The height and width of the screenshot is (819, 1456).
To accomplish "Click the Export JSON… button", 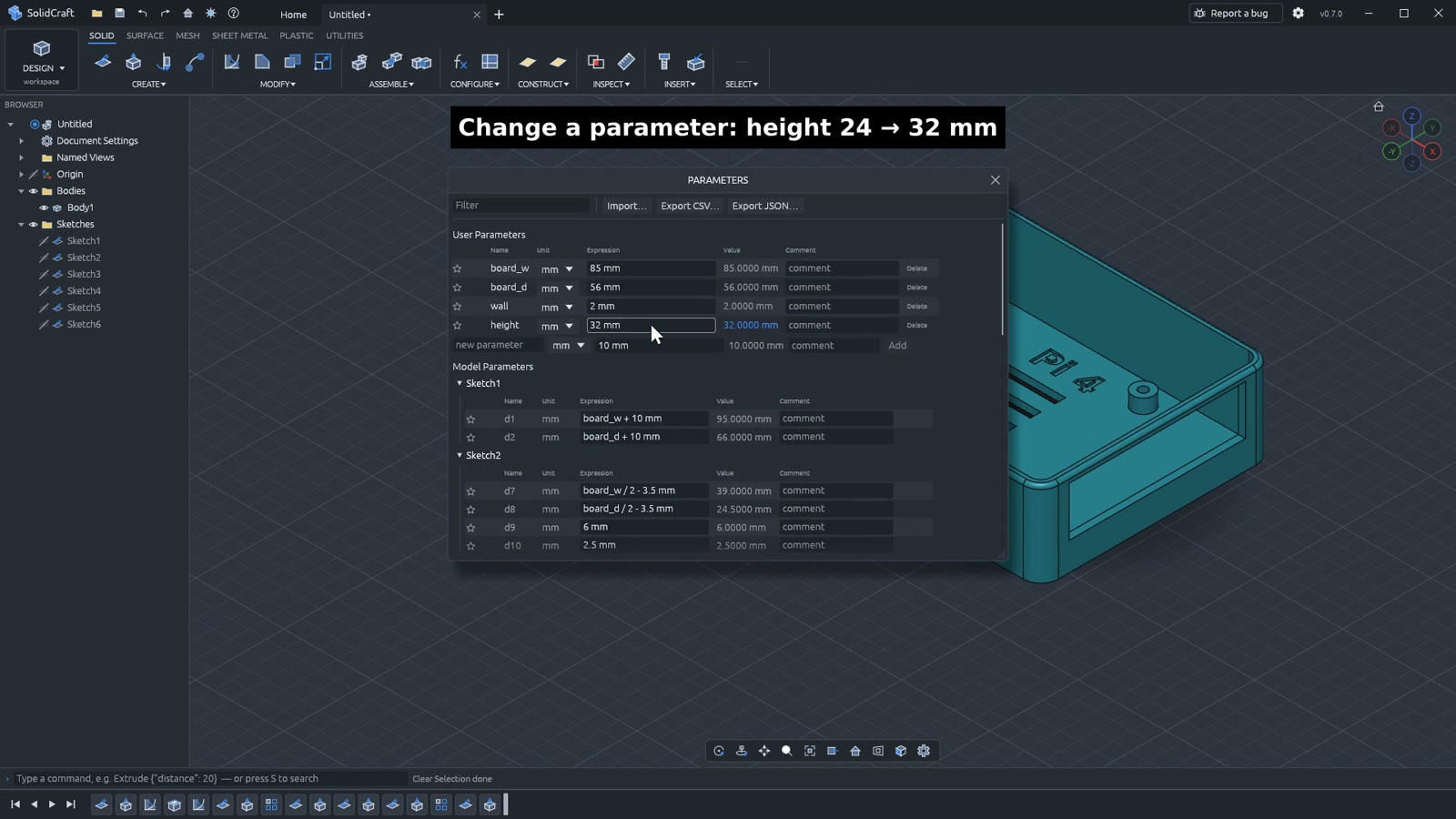I will pos(765,206).
